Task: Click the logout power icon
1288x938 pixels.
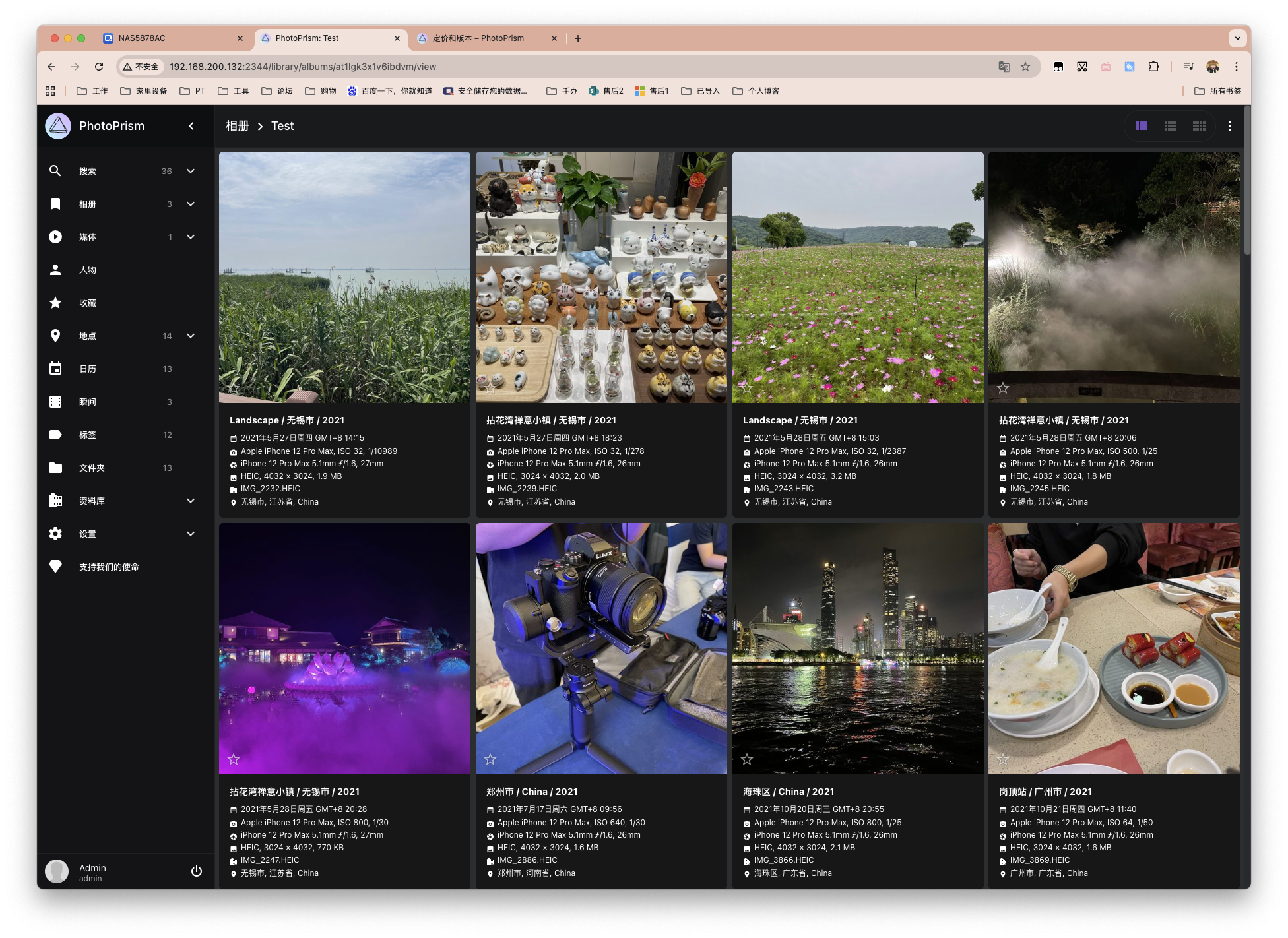Action: [196, 871]
